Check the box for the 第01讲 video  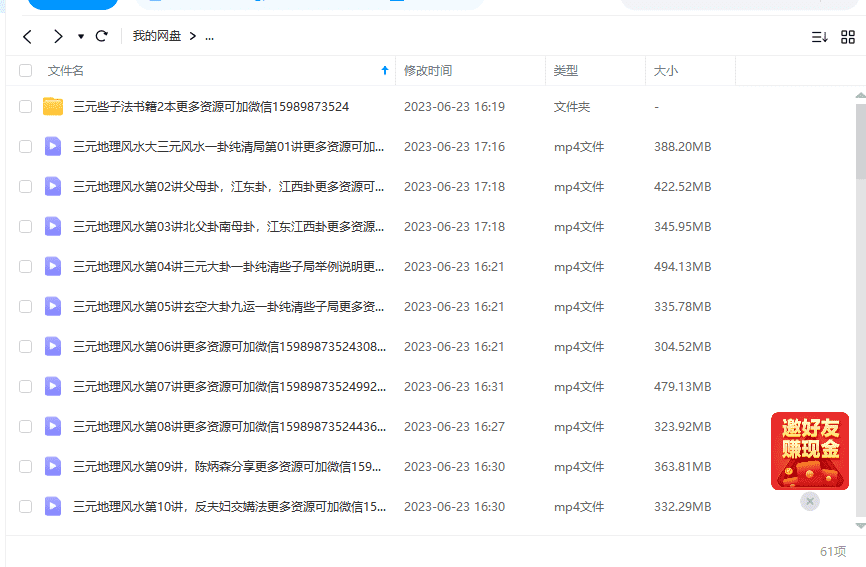[26, 147]
